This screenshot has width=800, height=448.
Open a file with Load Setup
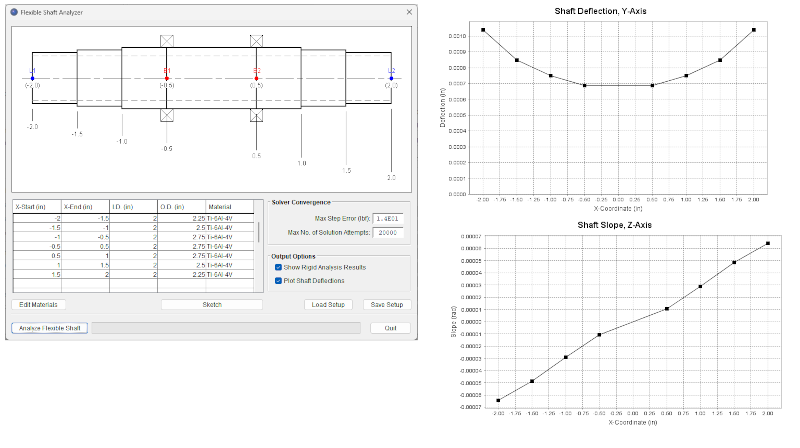pos(330,304)
